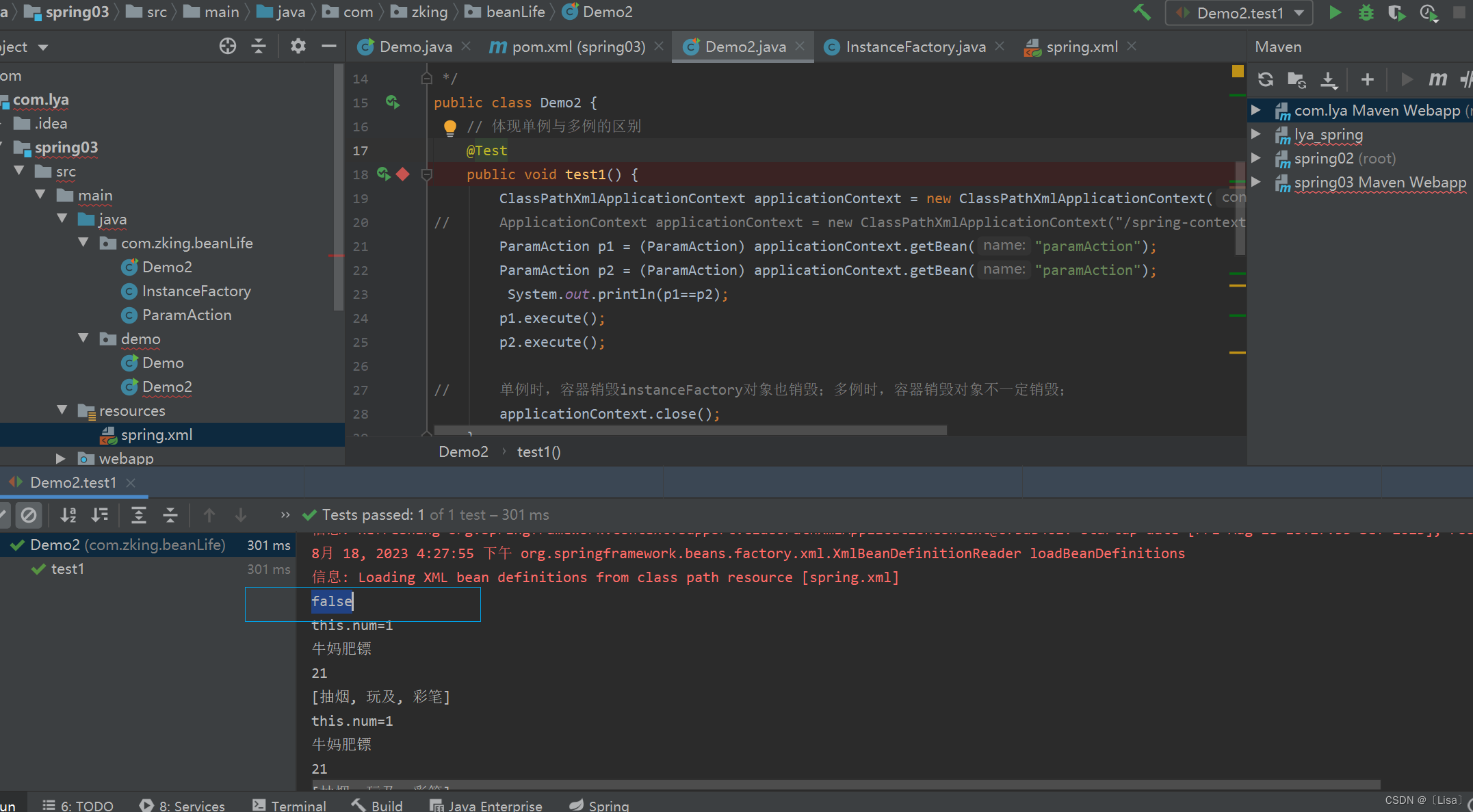Start debugging with the bug icon
This screenshot has width=1473, height=812.
(1366, 12)
